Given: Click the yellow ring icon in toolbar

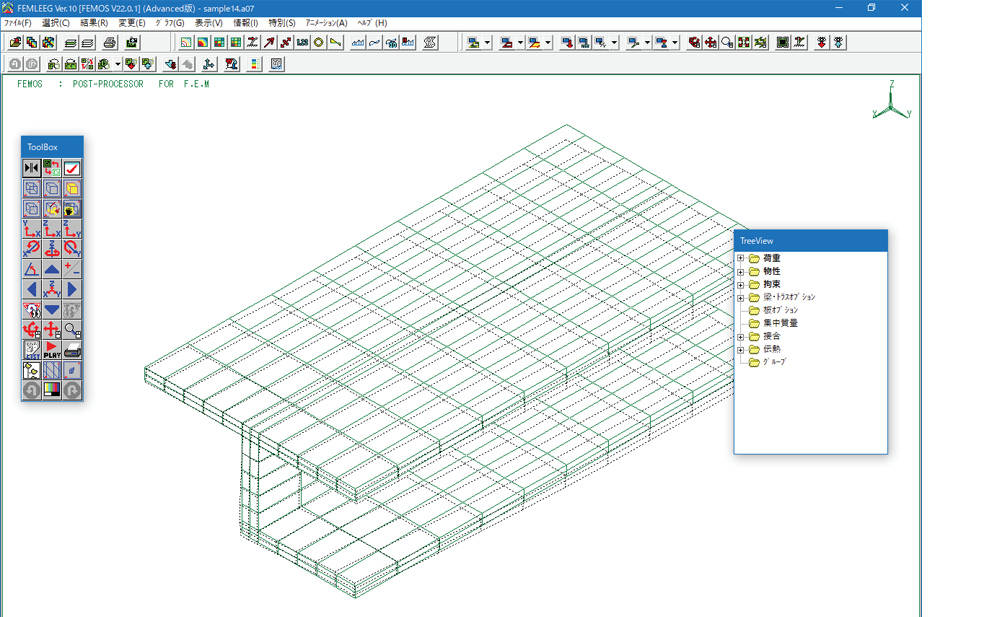Looking at the screenshot, I should point(318,43).
